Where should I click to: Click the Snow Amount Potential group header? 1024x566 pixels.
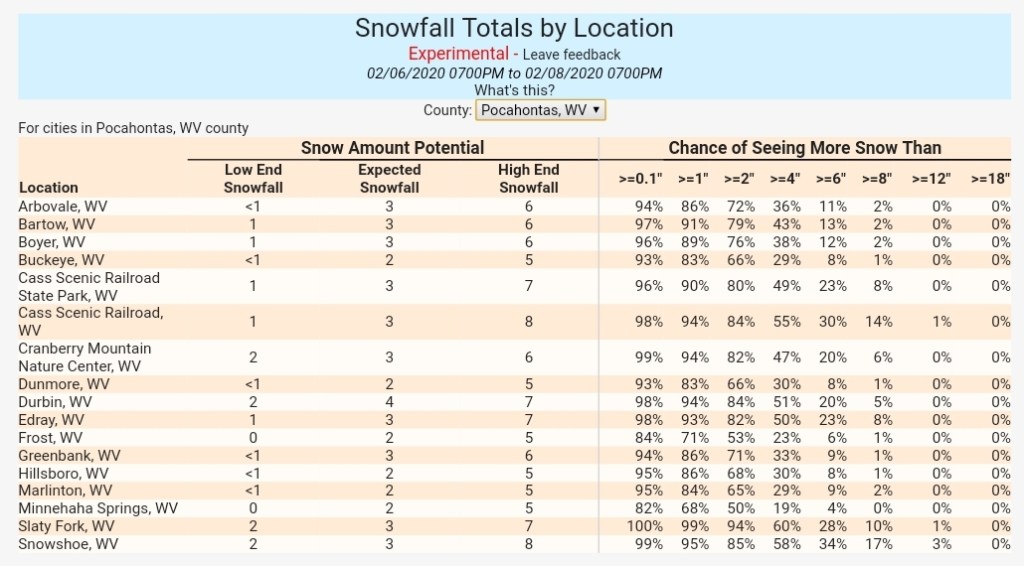pyautogui.click(x=392, y=148)
